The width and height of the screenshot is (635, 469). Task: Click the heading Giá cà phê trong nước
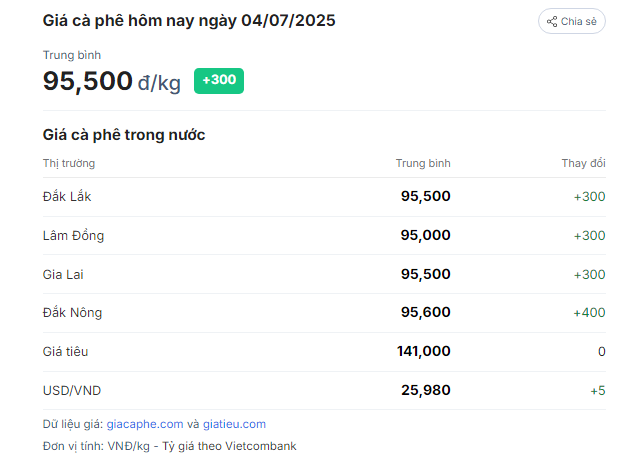(x=124, y=135)
